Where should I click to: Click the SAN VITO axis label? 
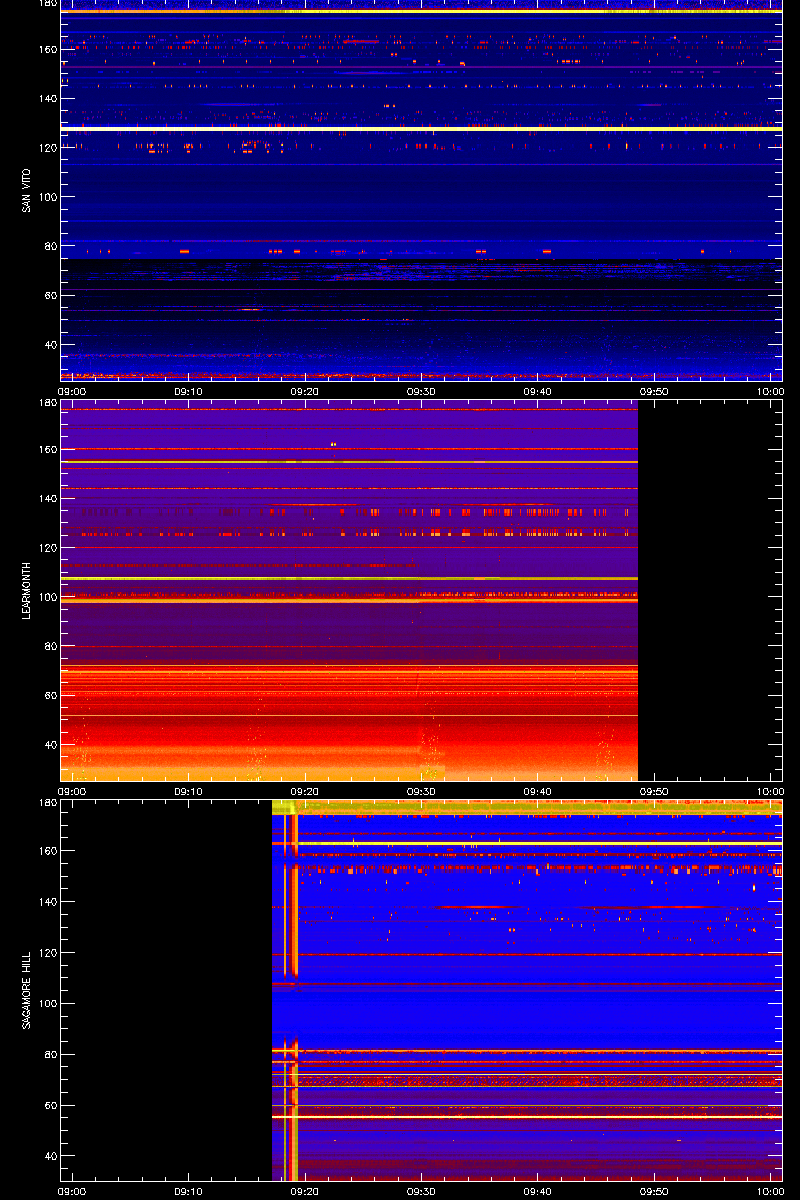point(26,190)
